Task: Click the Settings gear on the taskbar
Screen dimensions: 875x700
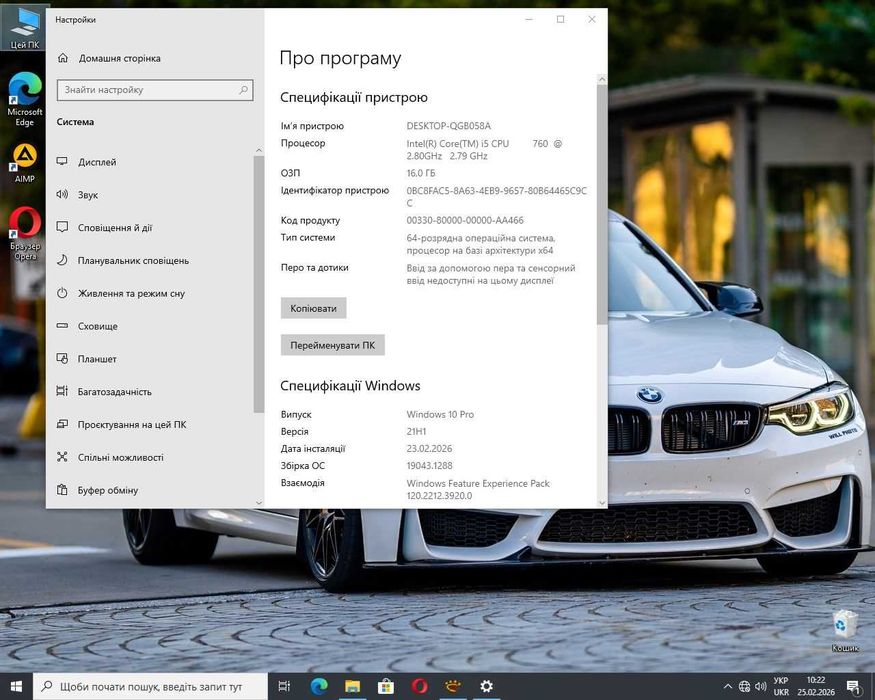Action: (486, 687)
